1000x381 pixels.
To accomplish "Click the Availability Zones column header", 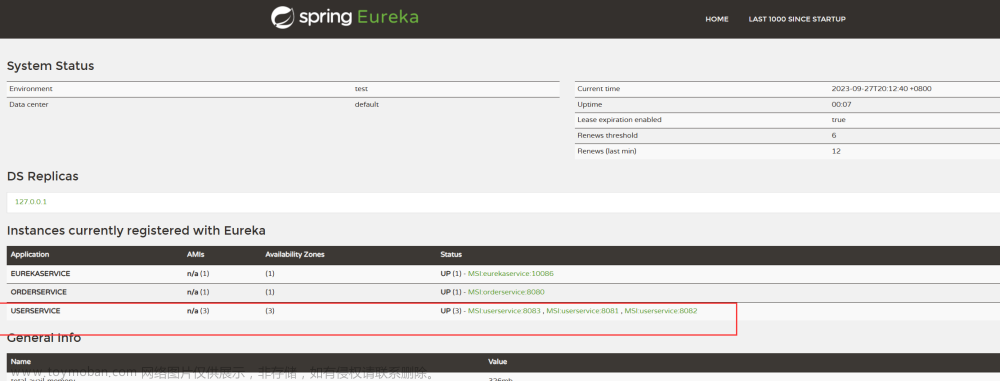I will coord(295,255).
